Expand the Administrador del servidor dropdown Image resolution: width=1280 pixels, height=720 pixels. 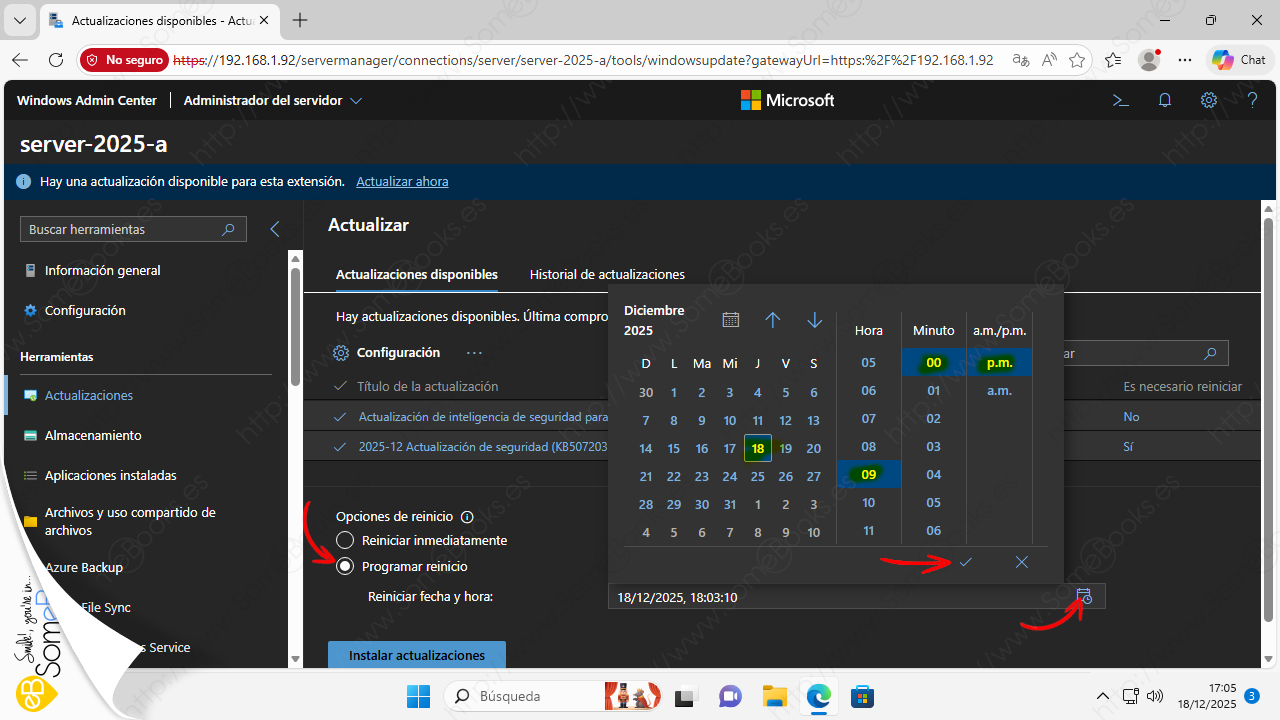(357, 101)
